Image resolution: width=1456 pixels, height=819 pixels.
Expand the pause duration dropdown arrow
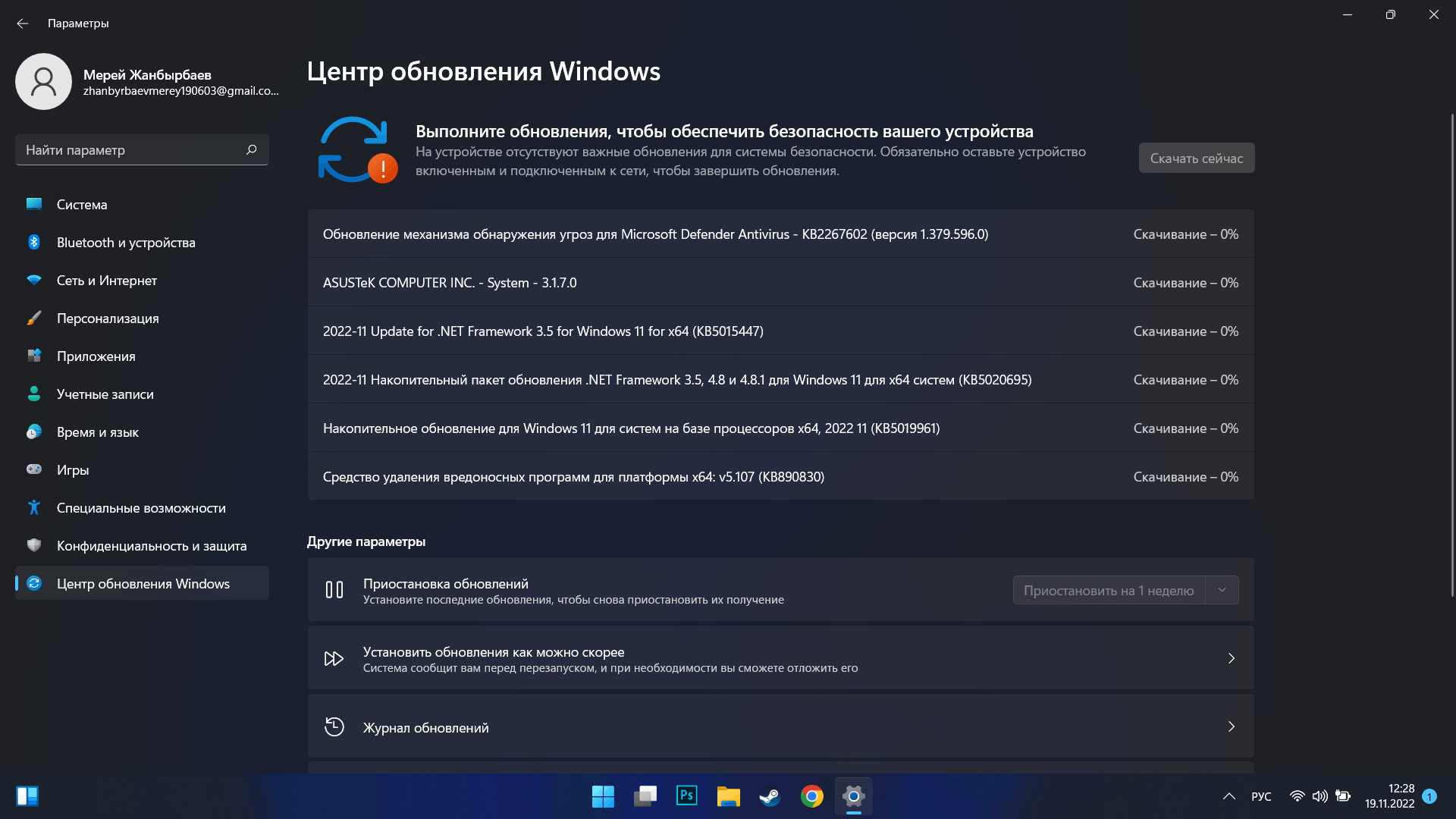(1222, 590)
